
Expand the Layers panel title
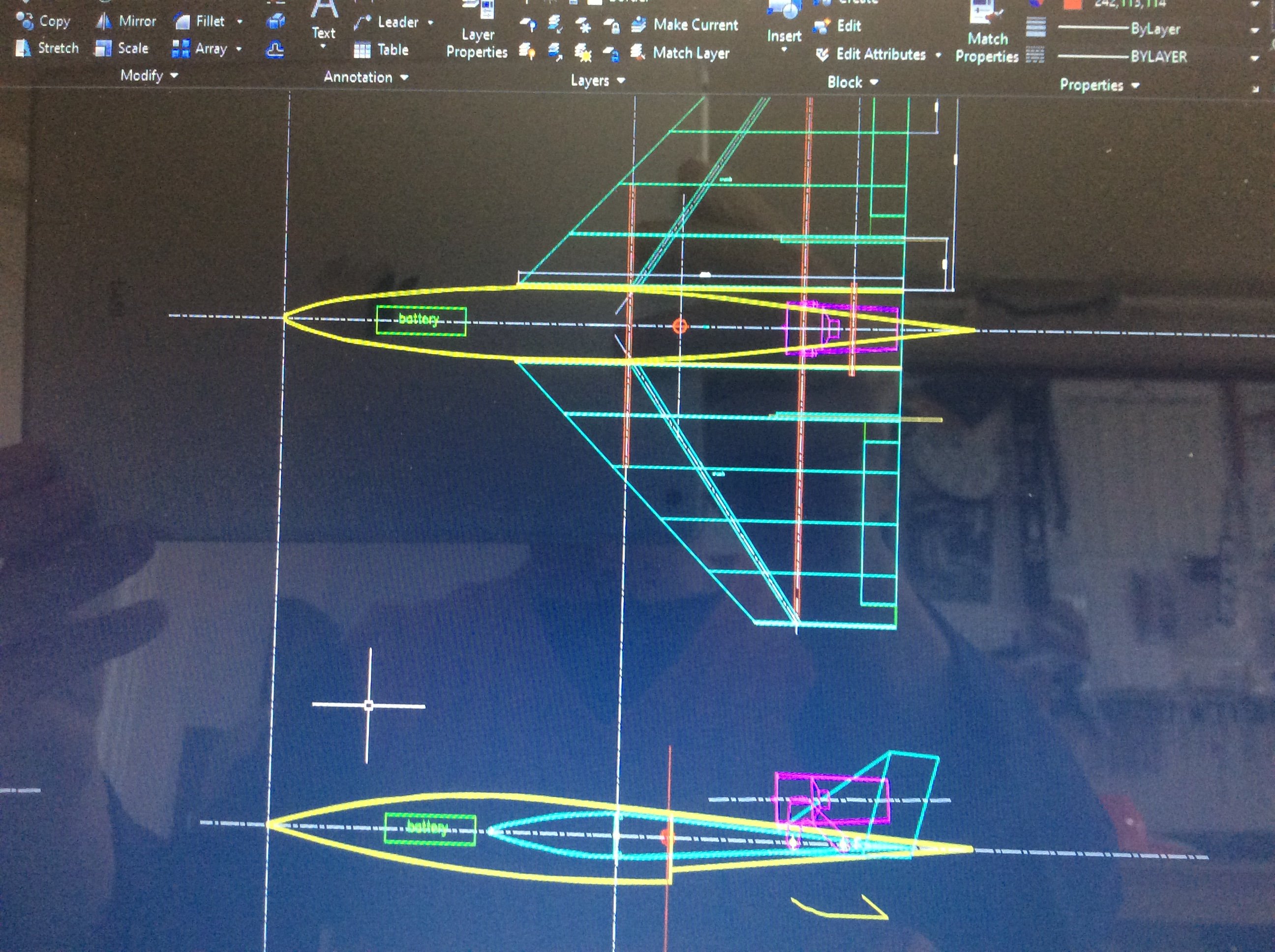point(598,81)
